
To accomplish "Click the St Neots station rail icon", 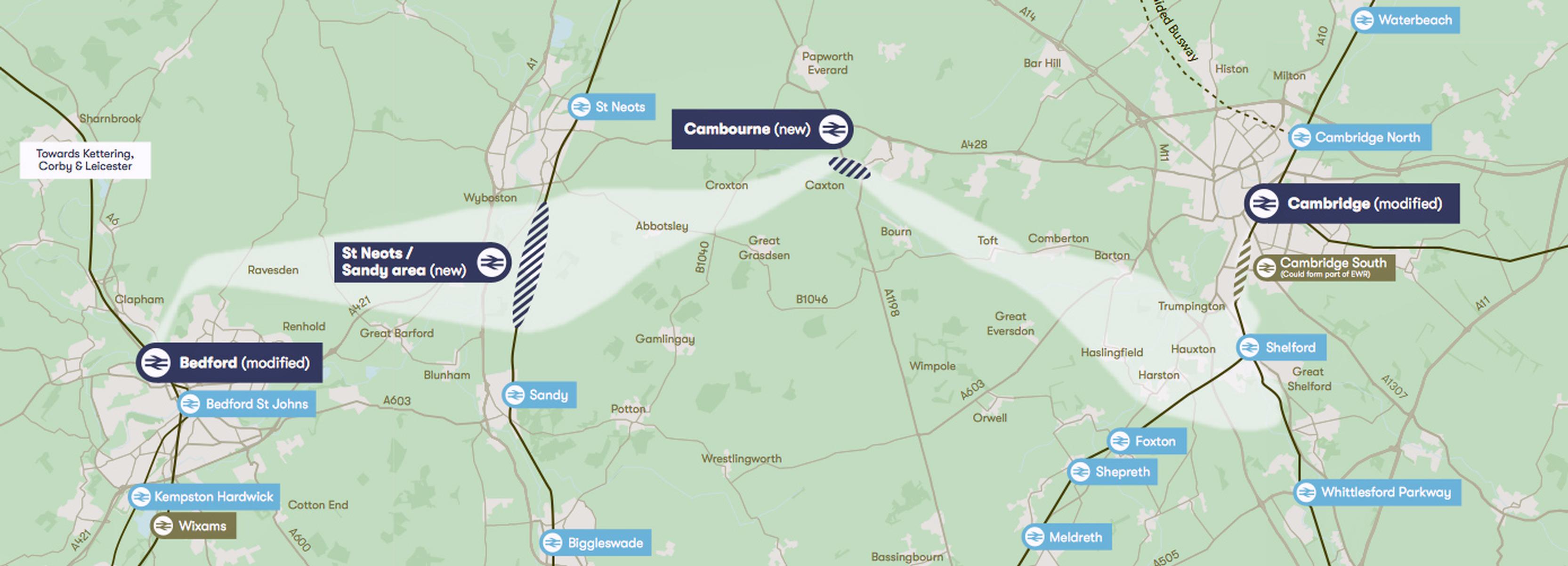I will tap(580, 107).
